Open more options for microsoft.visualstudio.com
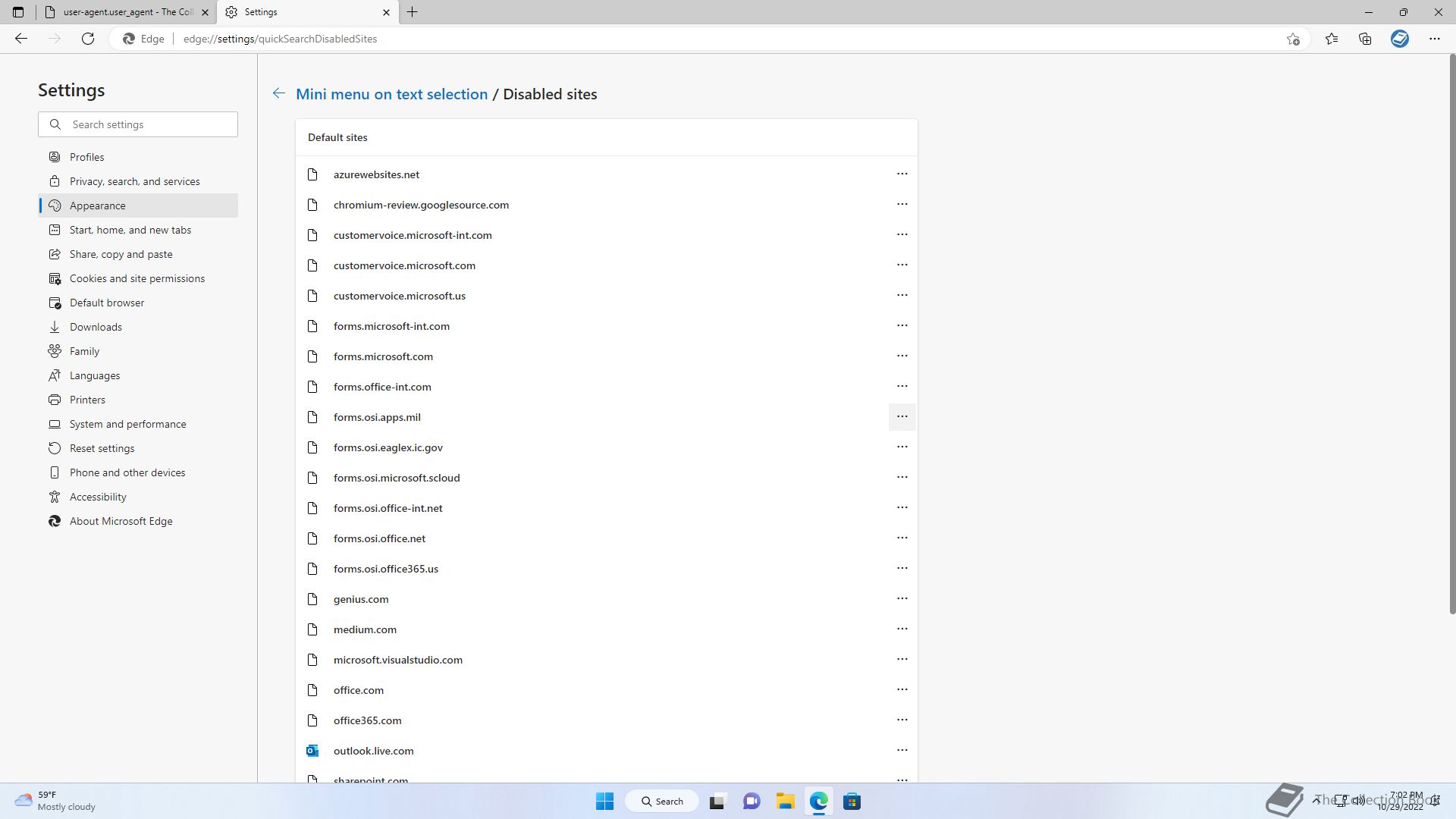The width and height of the screenshot is (1456, 819). click(x=902, y=660)
